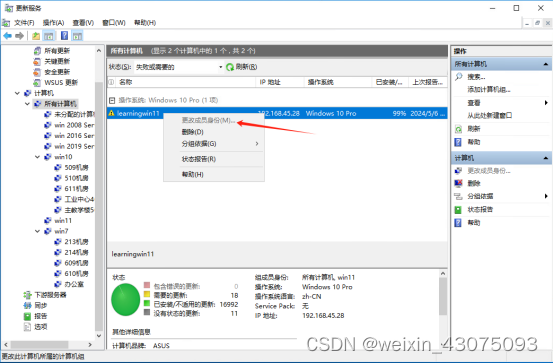Screen dimensions: 553x363
Task: Sort by 操作系统 column header
Action: tap(338, 82)
